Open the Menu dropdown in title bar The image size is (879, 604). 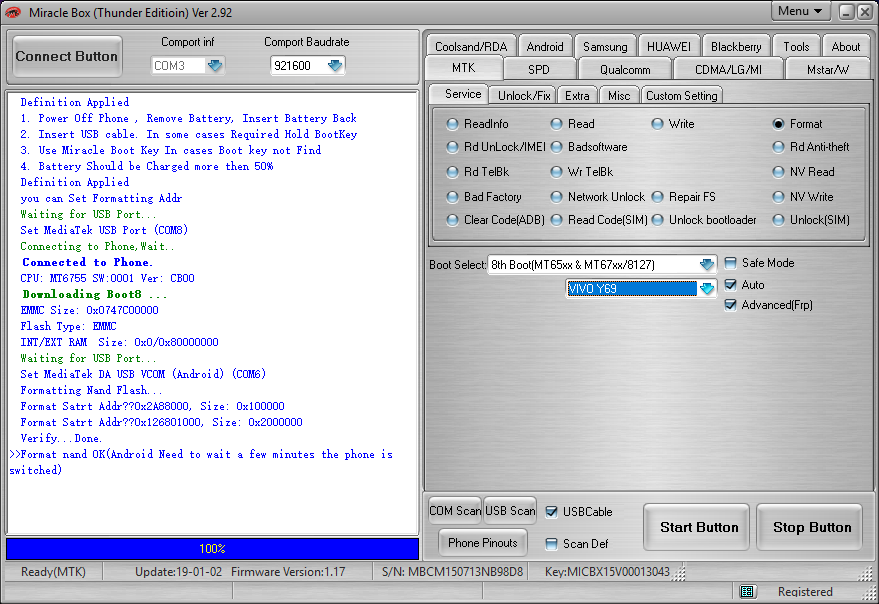click(x=799, y=11)
